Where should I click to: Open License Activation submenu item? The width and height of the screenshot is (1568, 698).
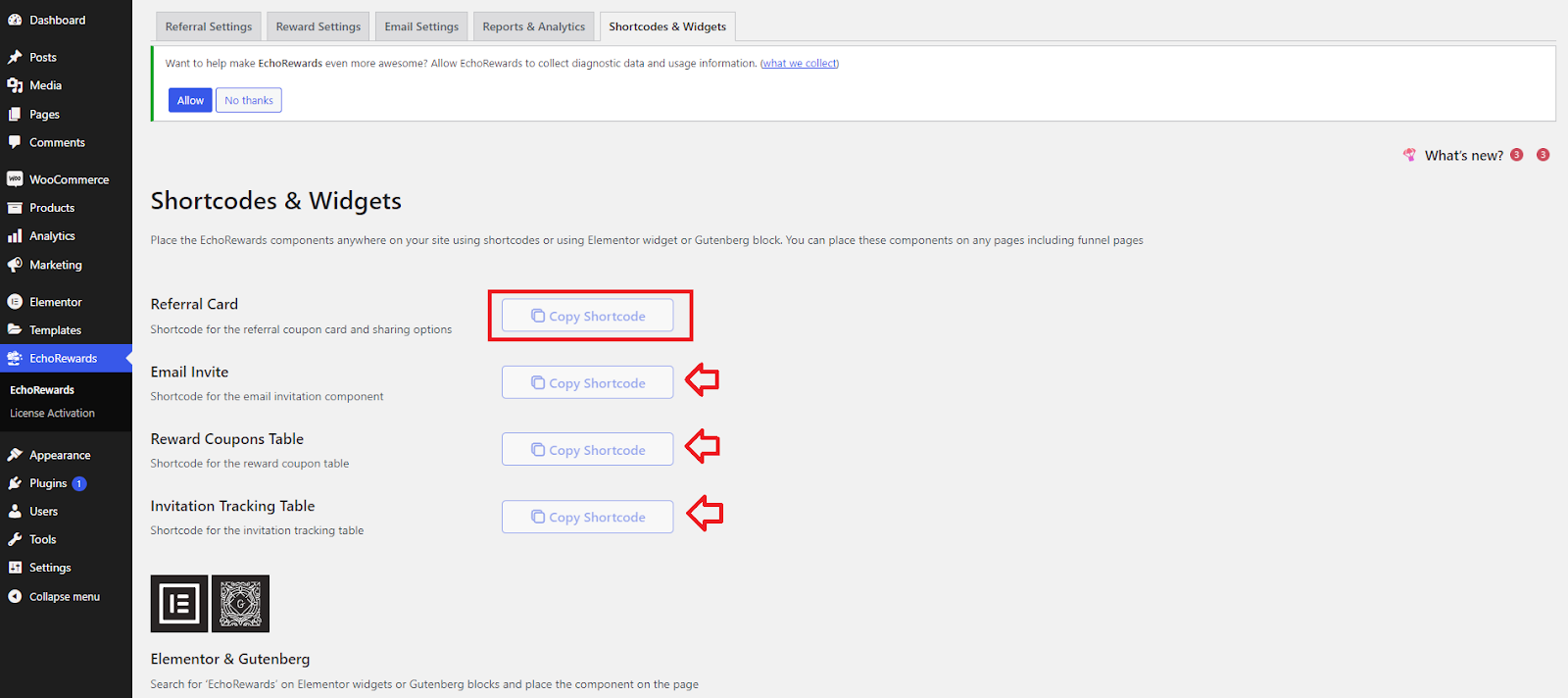pos(52,413)
